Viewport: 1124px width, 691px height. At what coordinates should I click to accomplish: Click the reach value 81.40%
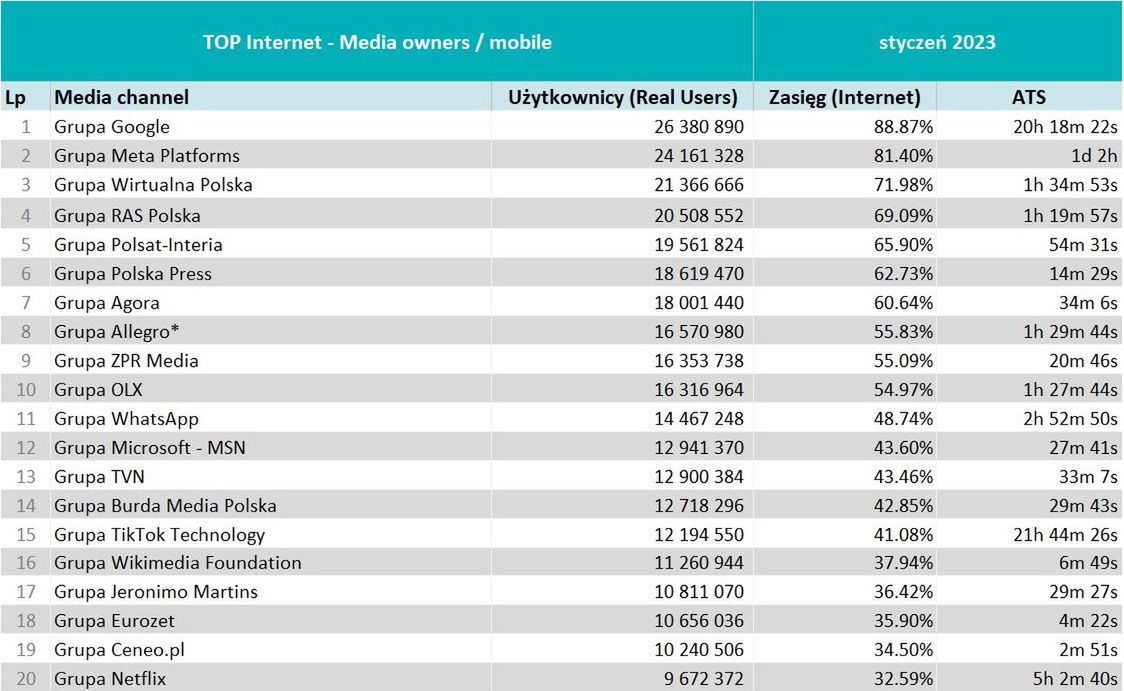(x=905, y=156)
